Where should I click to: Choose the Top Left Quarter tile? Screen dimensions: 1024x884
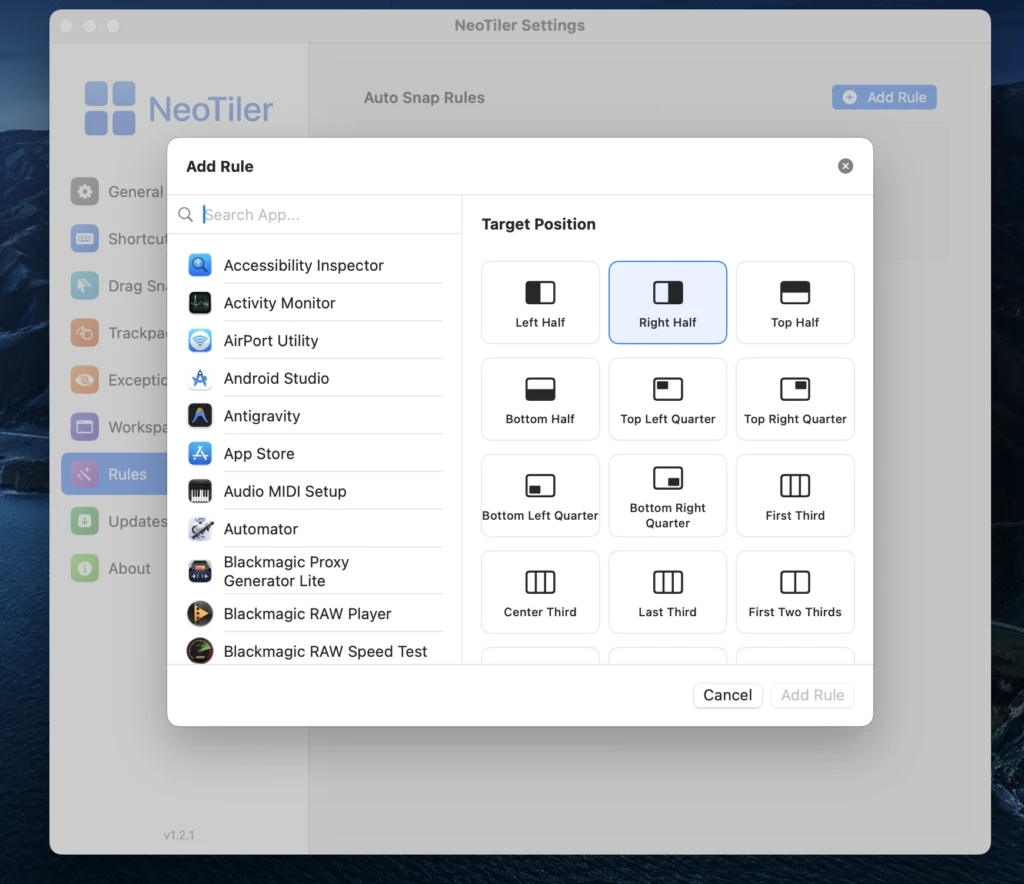(667, 399)
